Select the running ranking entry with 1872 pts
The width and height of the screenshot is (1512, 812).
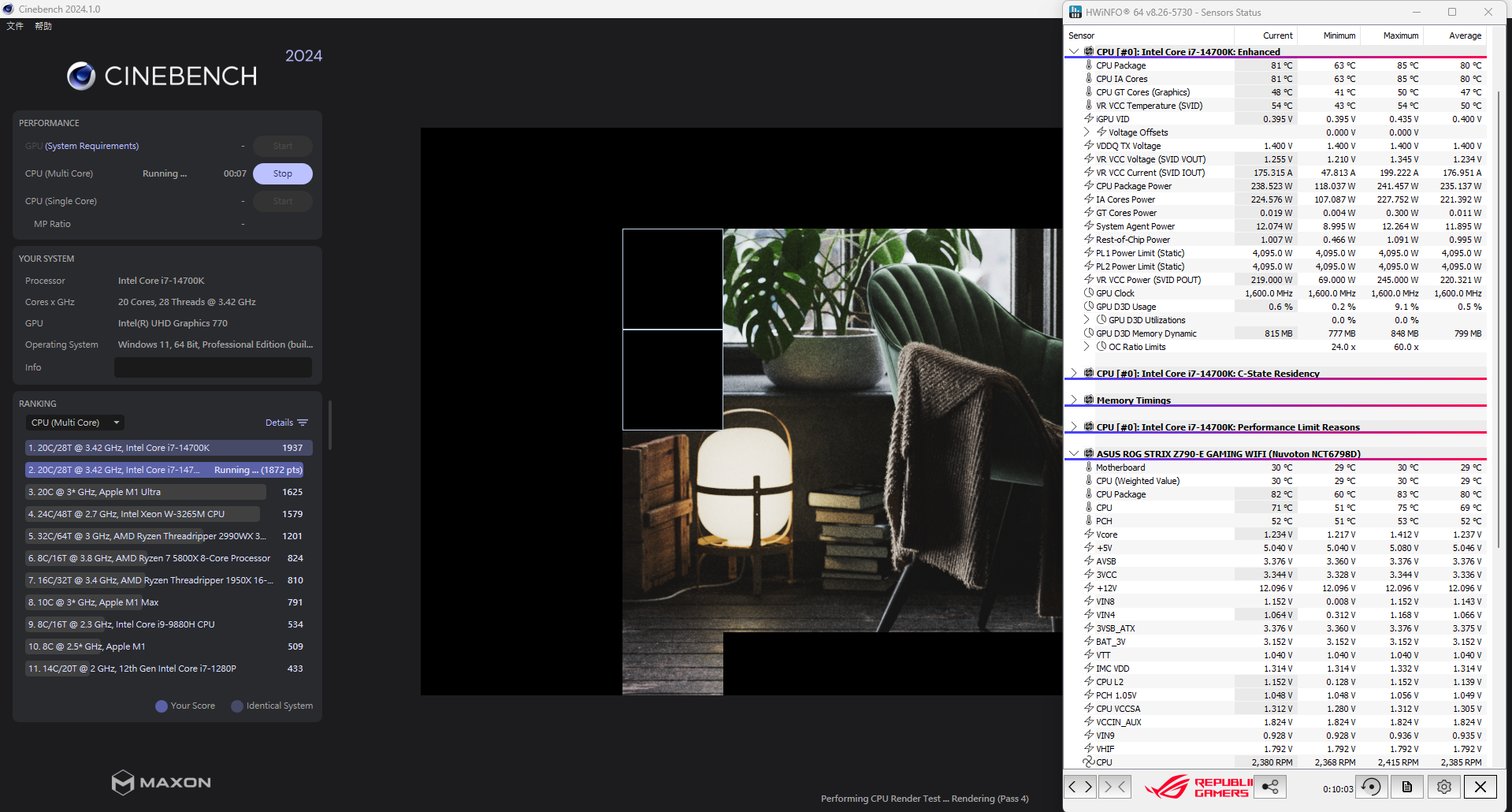(x=165, y=470)
